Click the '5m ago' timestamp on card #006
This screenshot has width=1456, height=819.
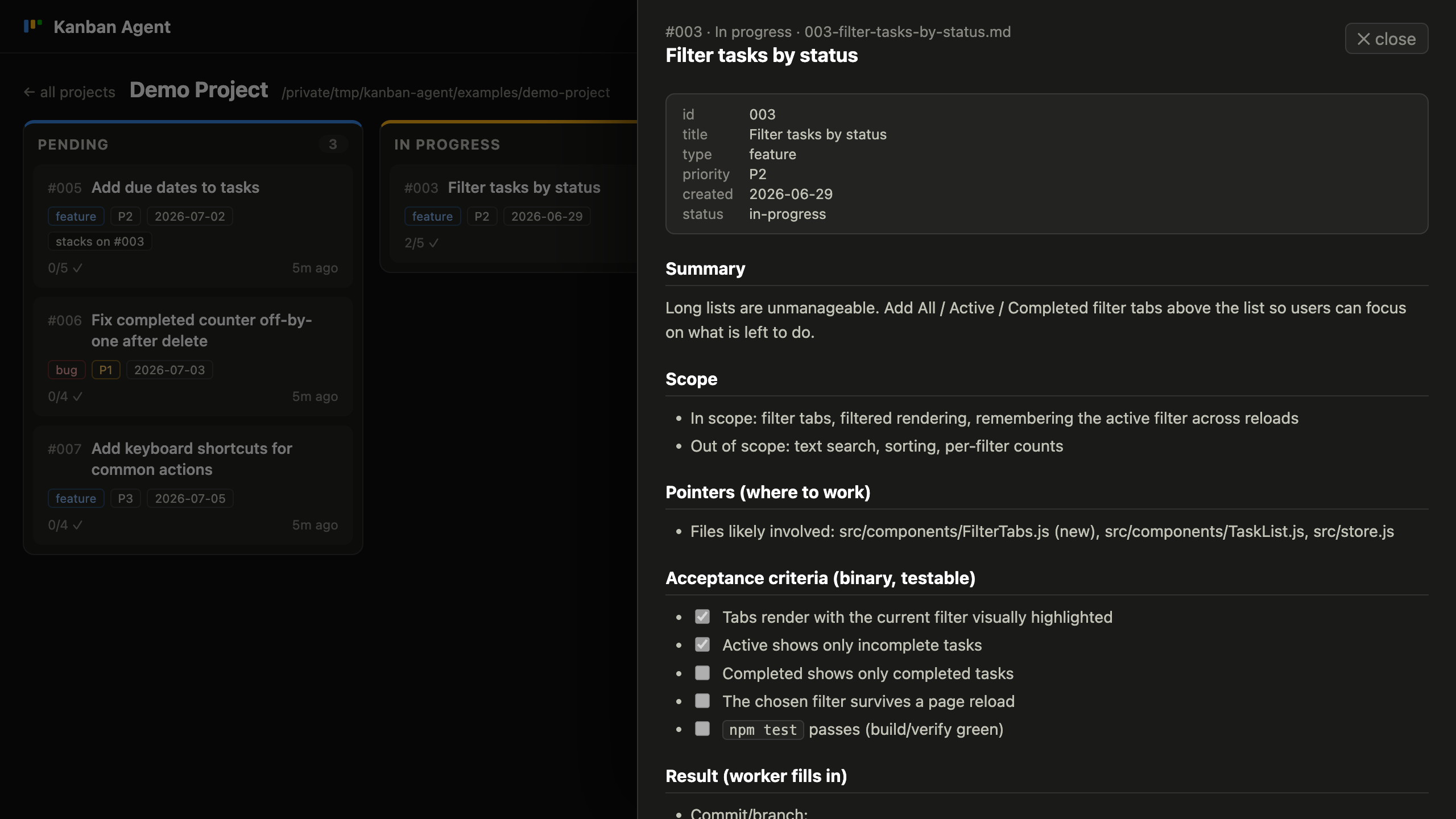click(x=315, y=397)
